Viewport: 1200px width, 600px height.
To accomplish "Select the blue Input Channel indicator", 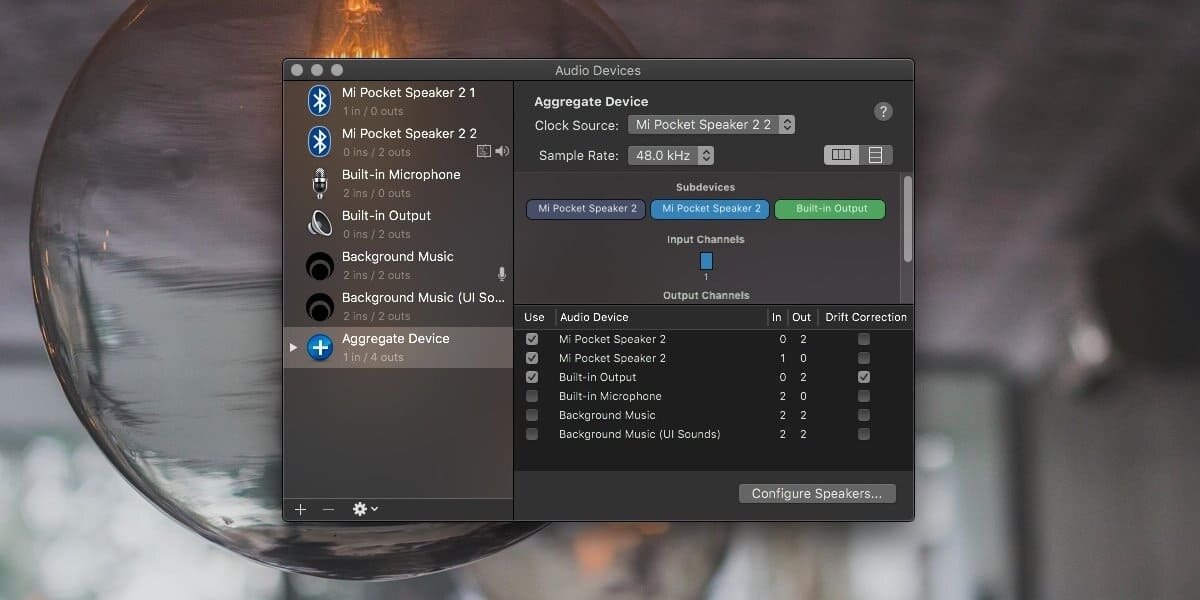I will [706, 260].
